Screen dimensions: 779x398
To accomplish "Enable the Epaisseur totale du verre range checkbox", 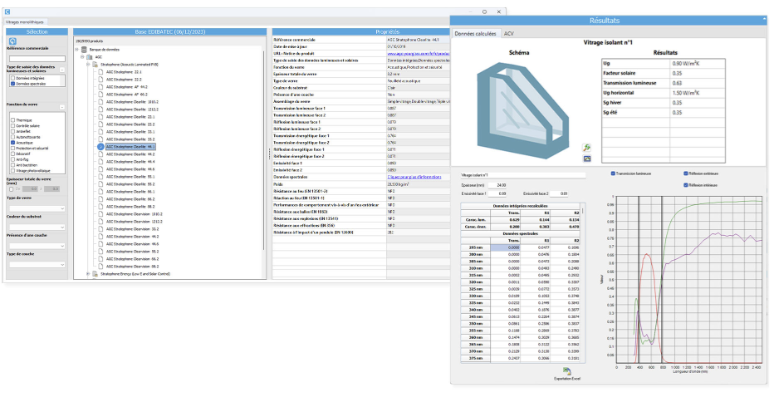I will click(11, 189).
